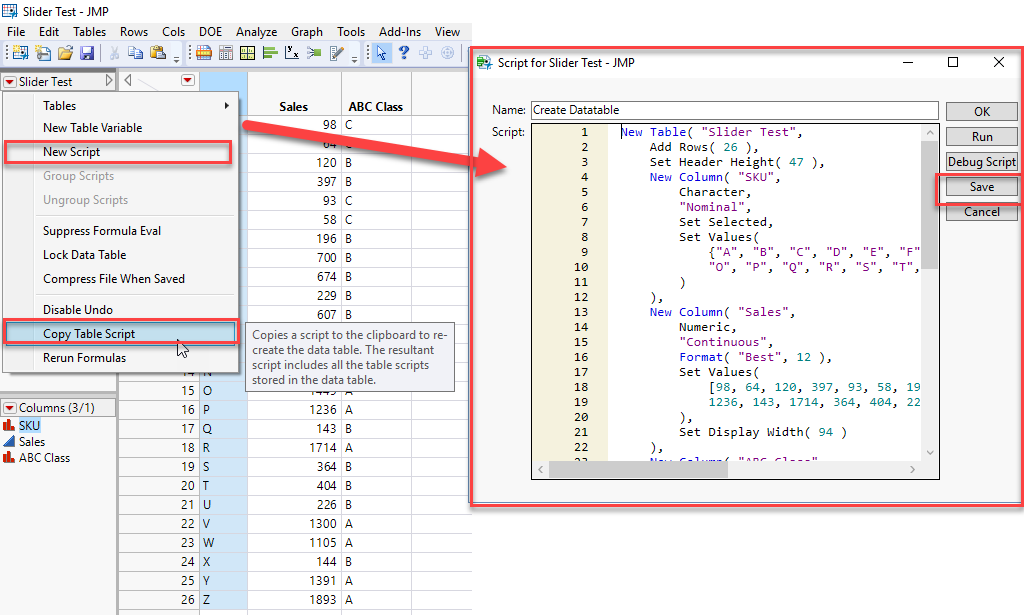Open the Slider Test red triangle menu
This screenshot has width=1024, height=615.
click(x=10, y=82)
